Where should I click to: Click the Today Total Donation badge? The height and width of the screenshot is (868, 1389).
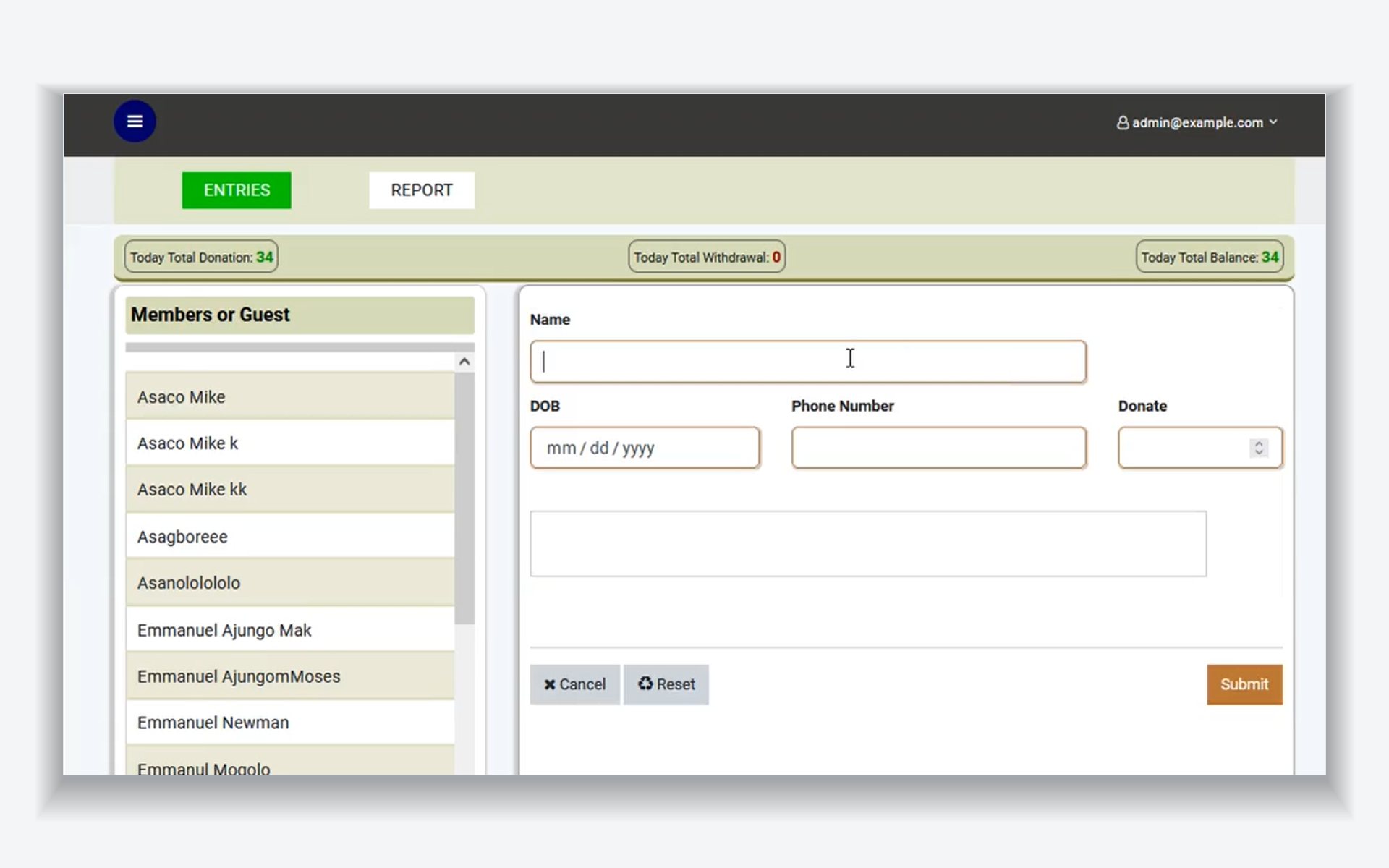tap(201, 257)
